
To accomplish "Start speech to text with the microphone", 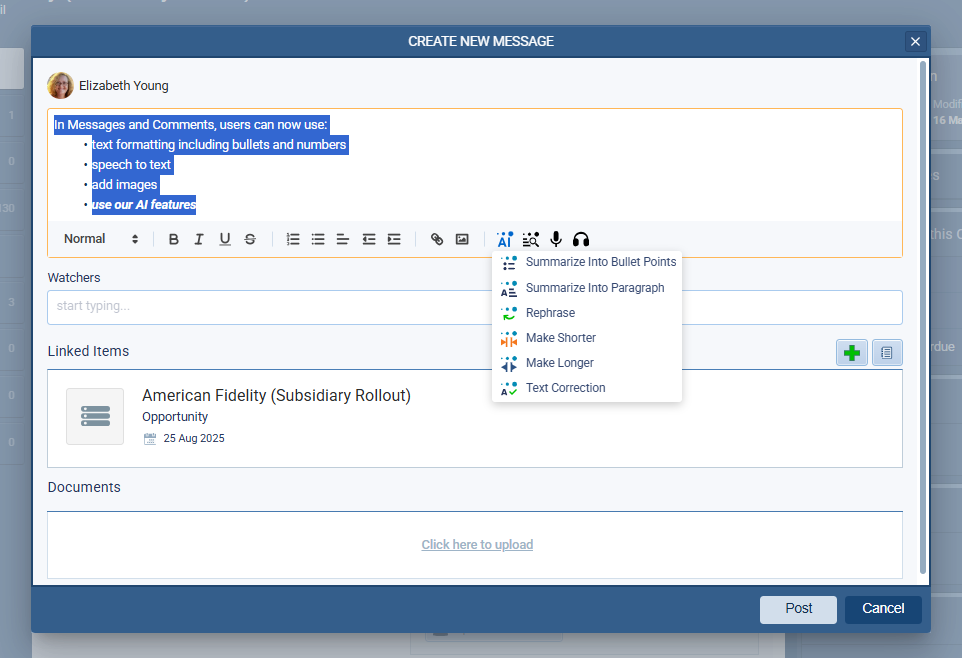I will (556, 239).
